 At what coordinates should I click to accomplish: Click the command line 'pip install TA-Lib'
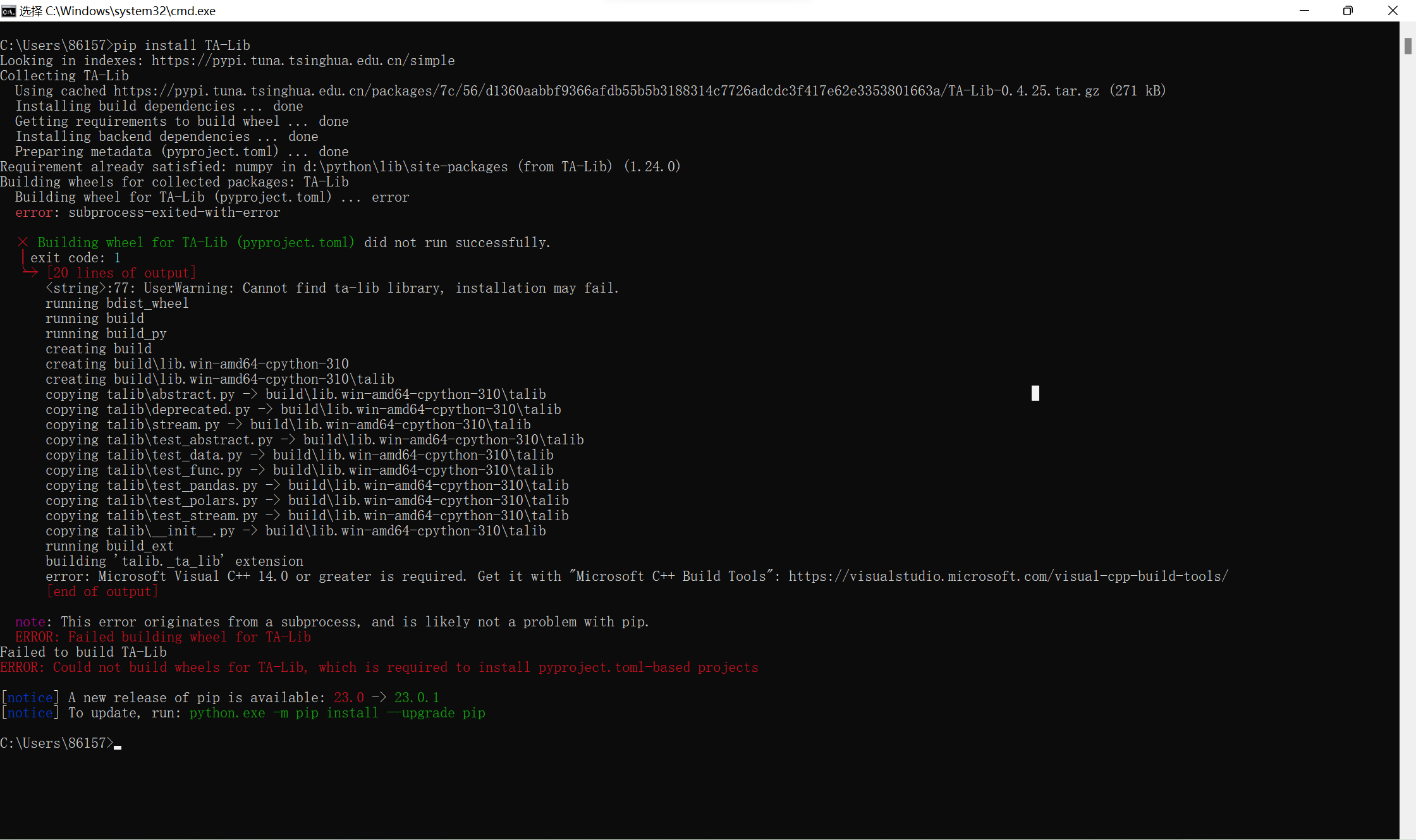182,46
